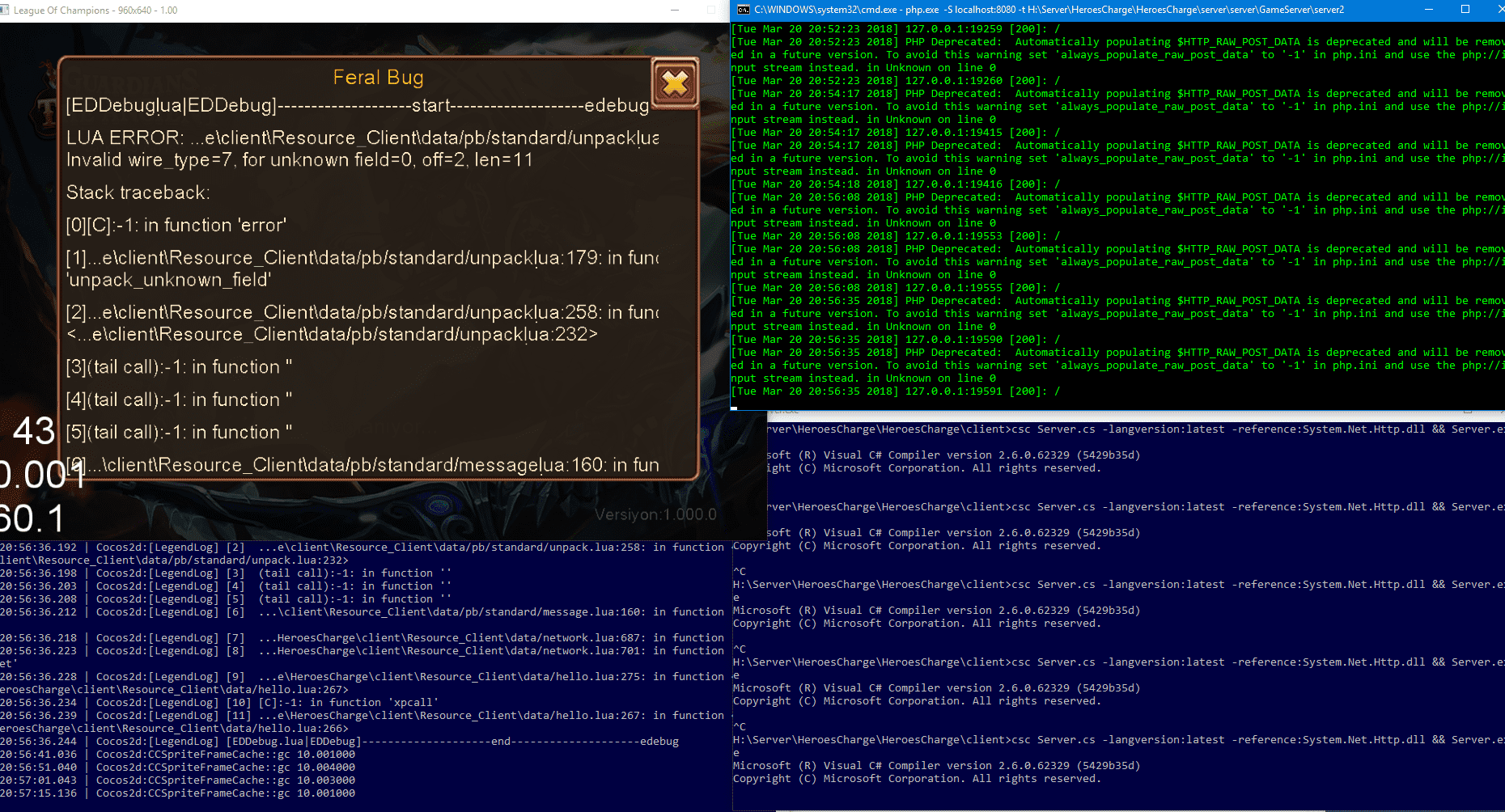Click PHP log line 127.0.0.1:19555 [200]
This screenshot has height=812, width=1505.
(x=896, y=288)
